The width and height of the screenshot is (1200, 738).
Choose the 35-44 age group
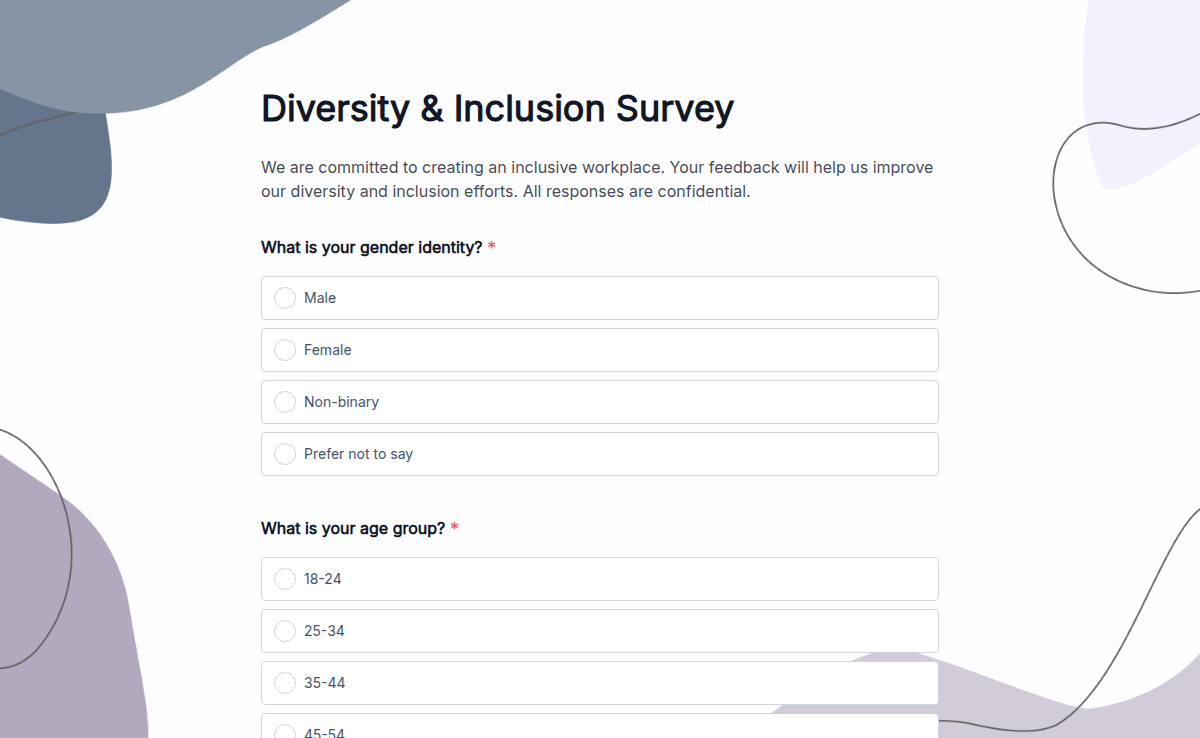pyautogui.click(x=285, y=682)
